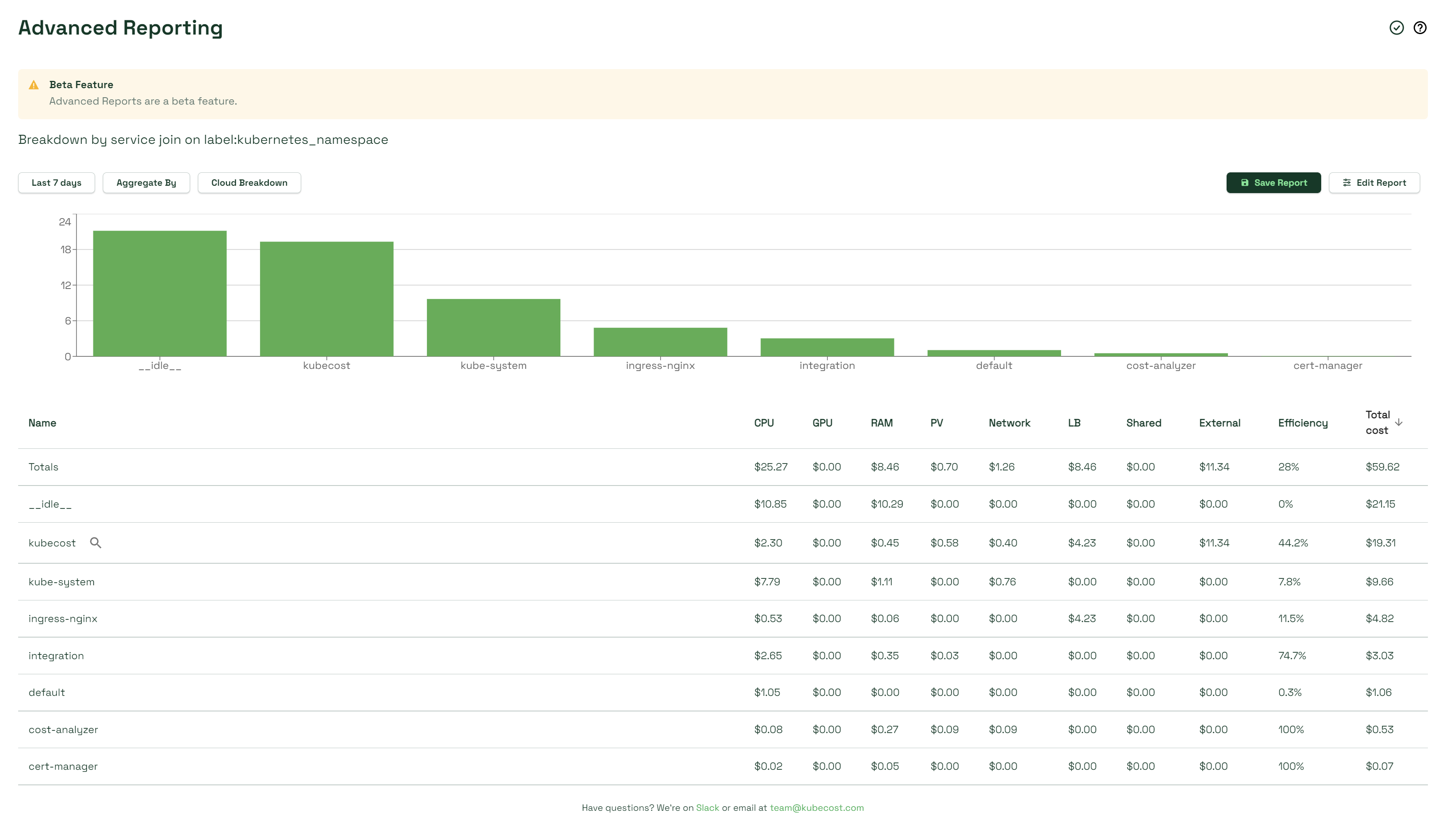Click the Edit Report list icon
This screenshot has height=819, width=1456.
tap(1347, 182)
